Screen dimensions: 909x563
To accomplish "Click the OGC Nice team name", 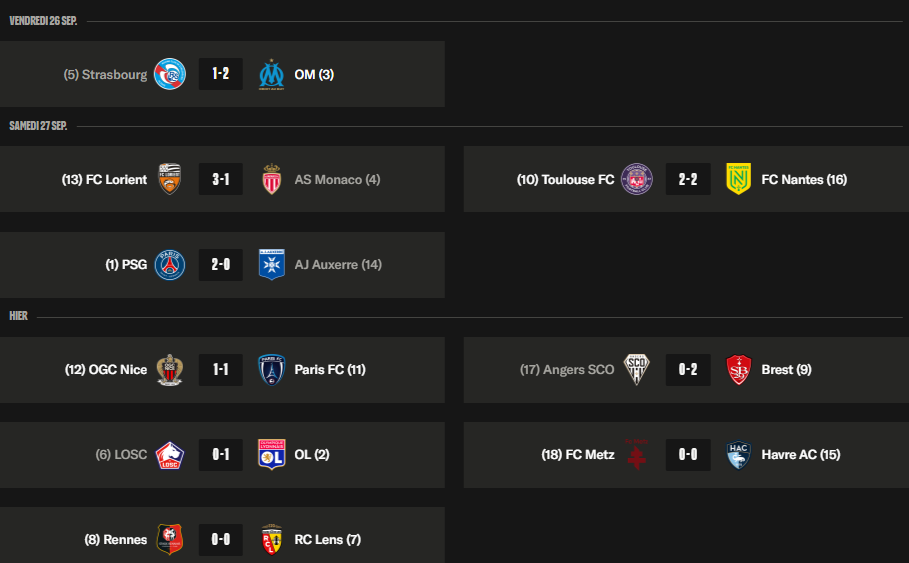I will pyautogui.click(x=106, y=370).
